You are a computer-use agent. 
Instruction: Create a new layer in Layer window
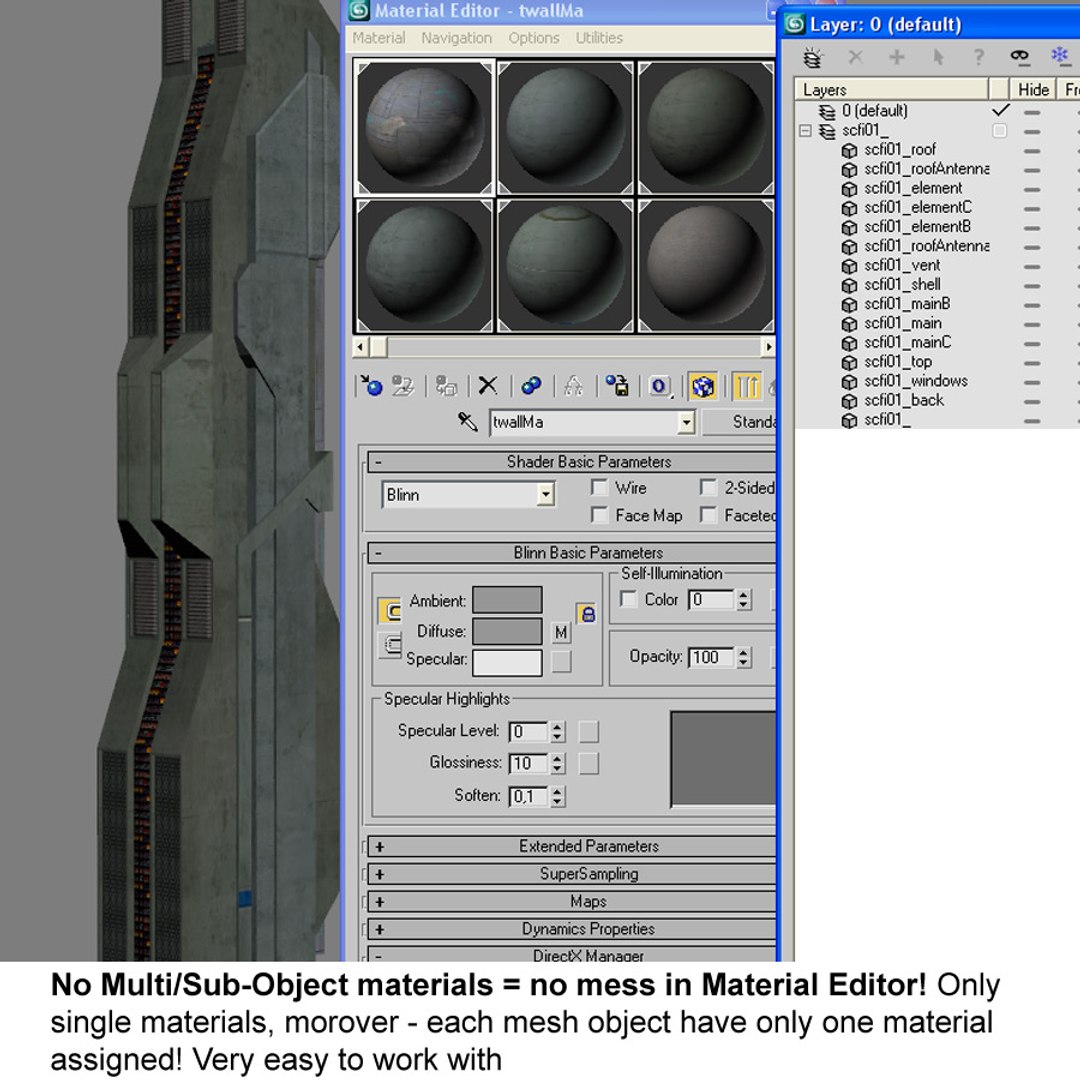813,57
